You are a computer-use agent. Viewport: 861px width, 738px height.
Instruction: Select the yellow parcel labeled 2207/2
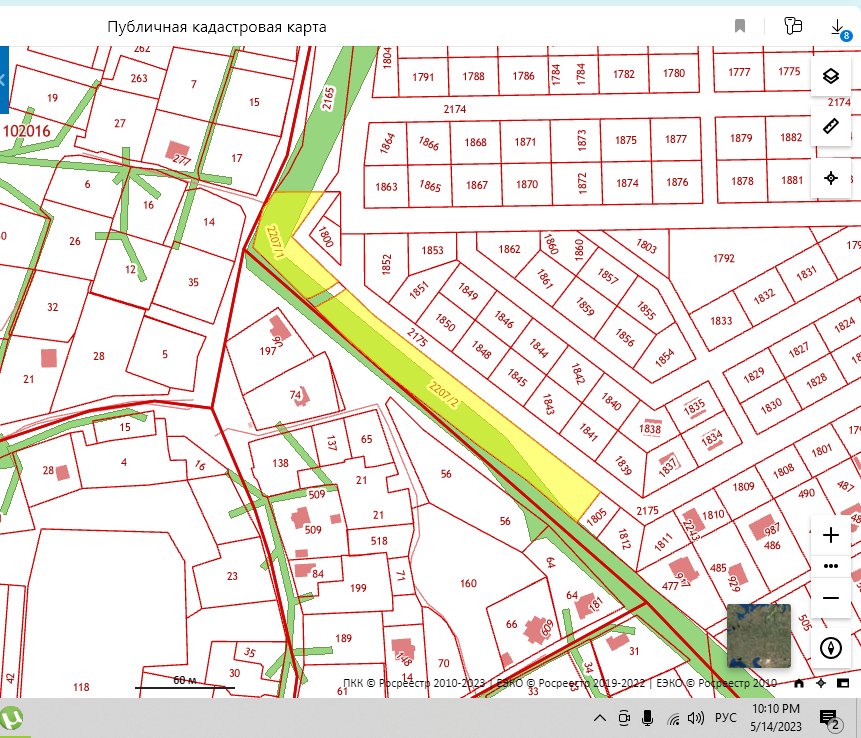443,395
